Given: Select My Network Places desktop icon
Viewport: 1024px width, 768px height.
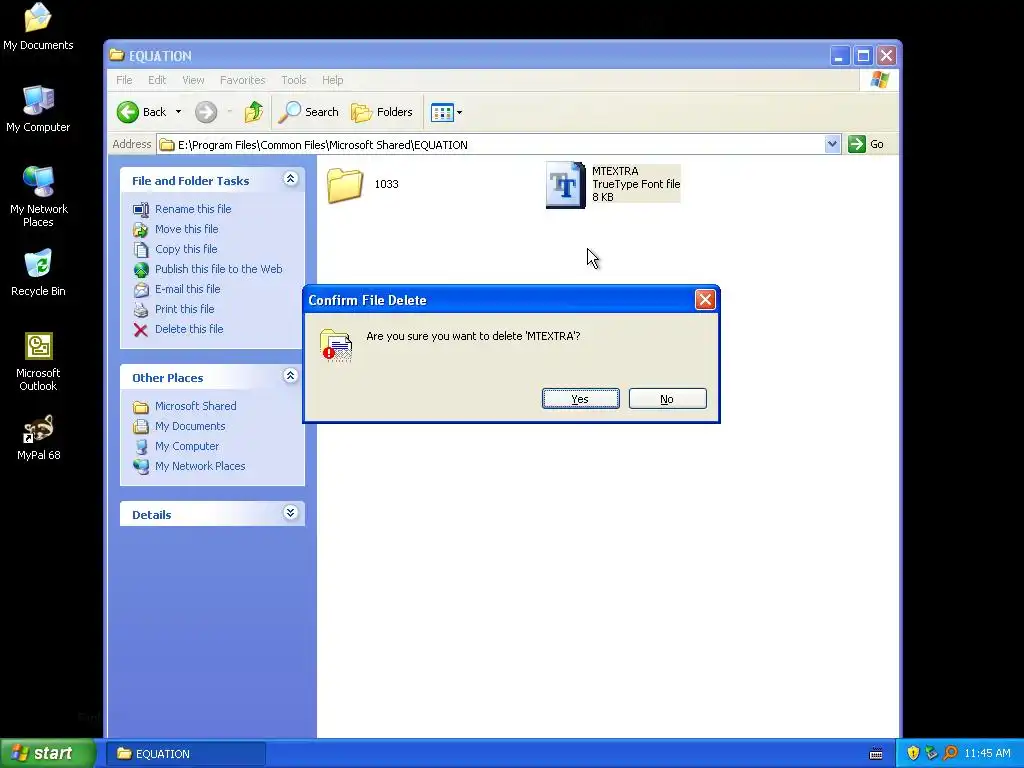Looking at the screenshot, I should coord(39,197).
